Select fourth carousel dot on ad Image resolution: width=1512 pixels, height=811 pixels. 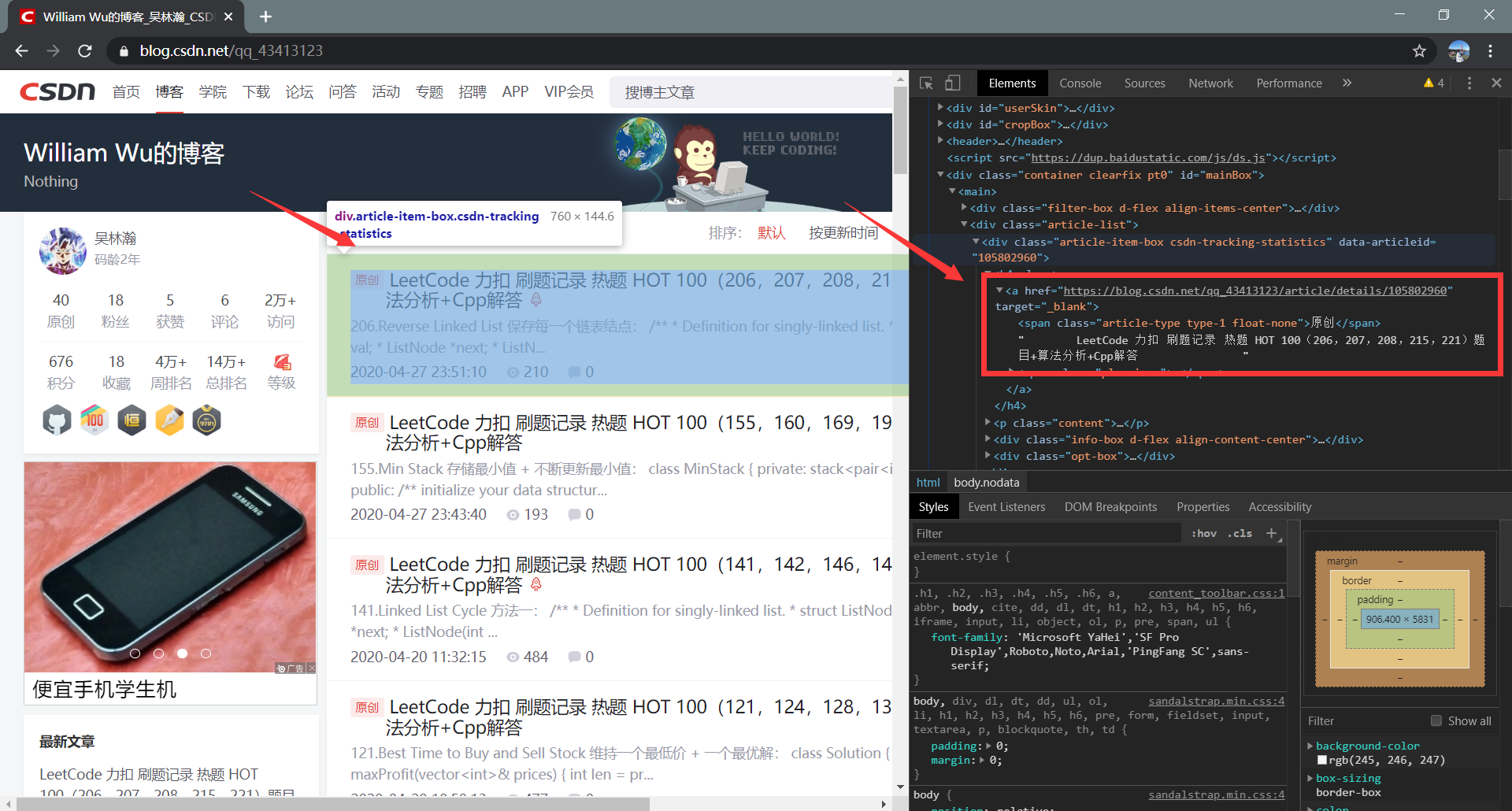(206, 654)
